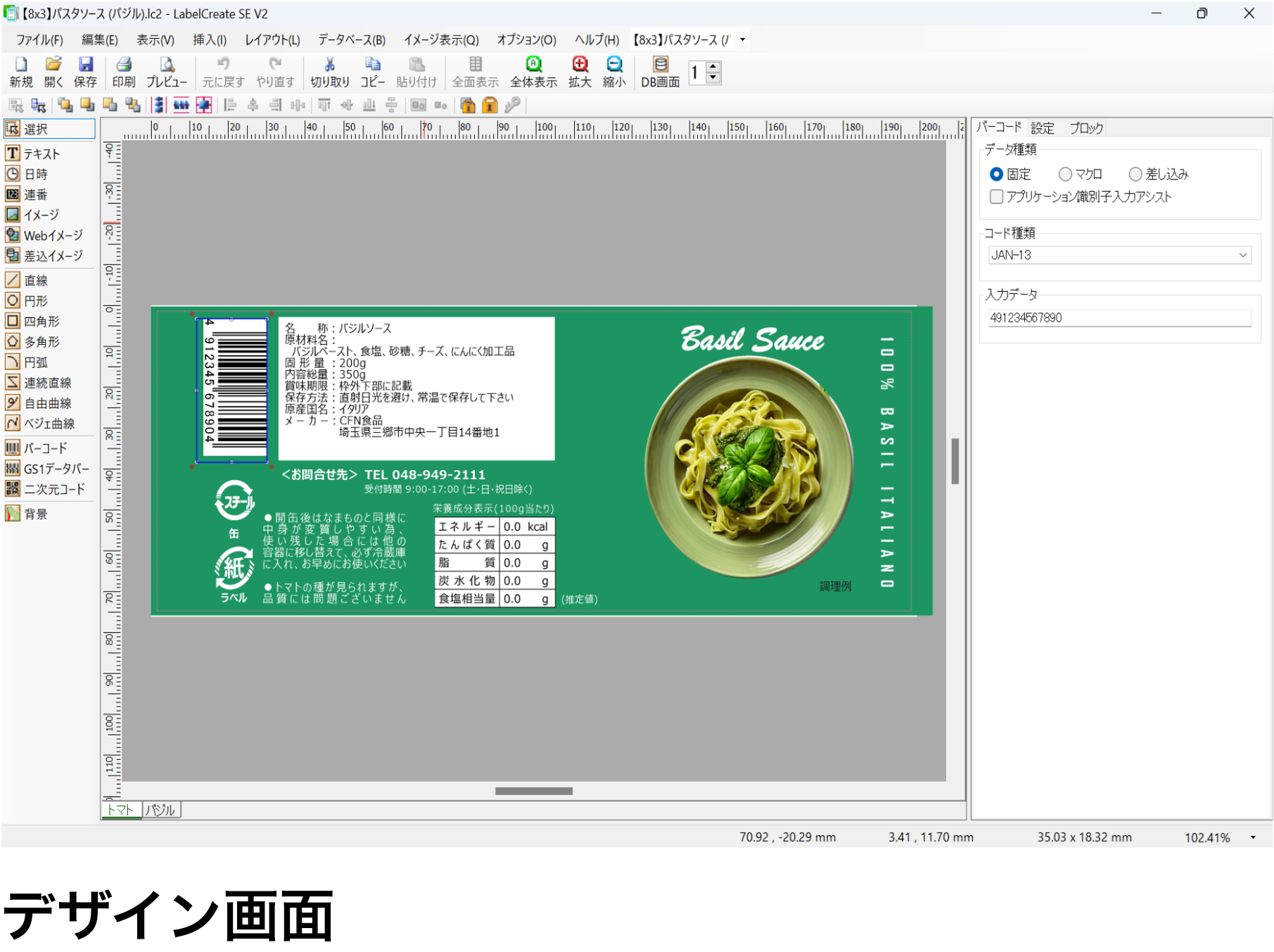Screen dimensions: 1274x952
Task: Open the zoom percentage dropdown in status bar
Action: [x=1253, y=837]
